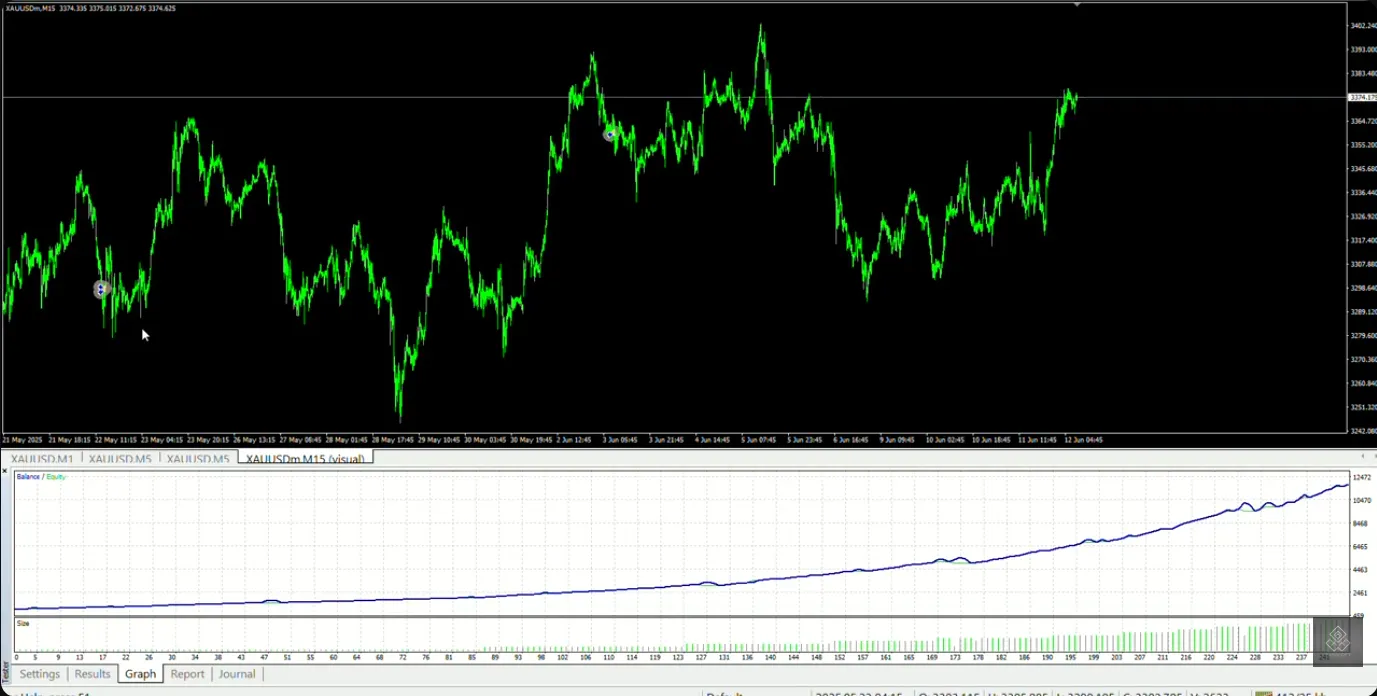Click the Size label in the volume histogram

[23, 623]
